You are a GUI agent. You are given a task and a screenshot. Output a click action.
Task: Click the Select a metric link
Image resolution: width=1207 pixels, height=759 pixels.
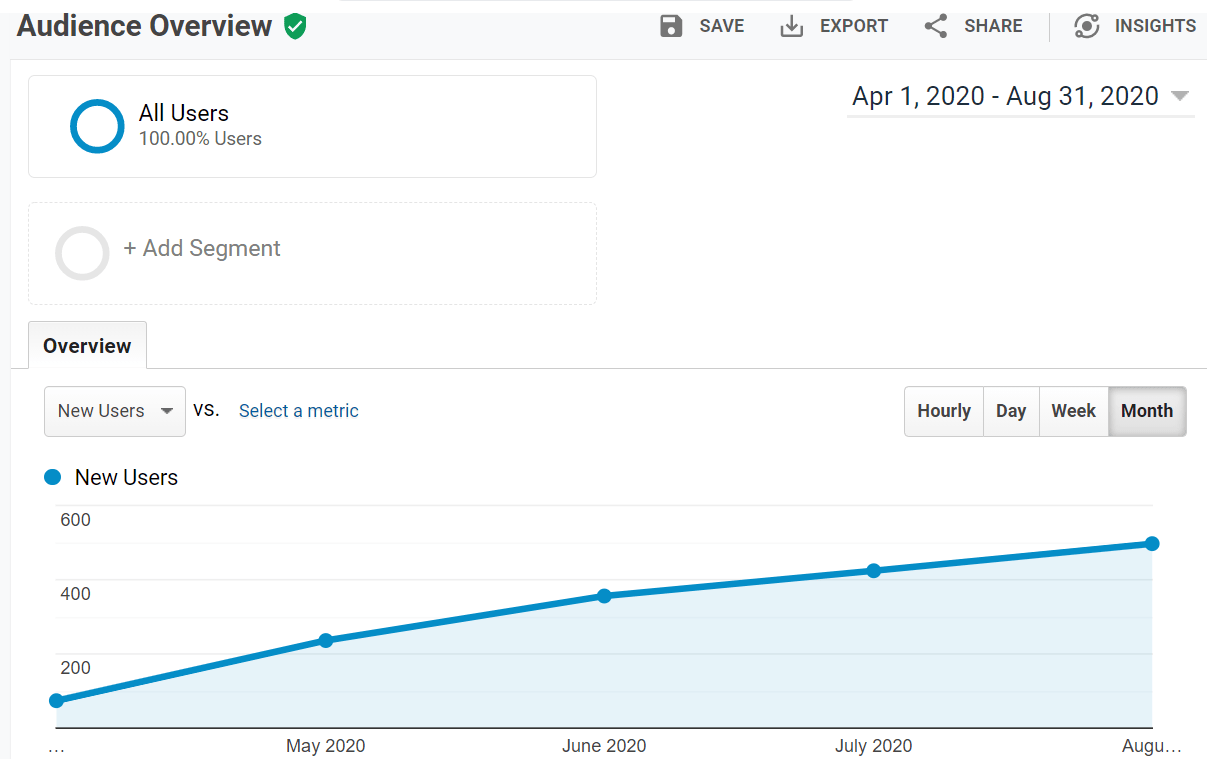298,411
